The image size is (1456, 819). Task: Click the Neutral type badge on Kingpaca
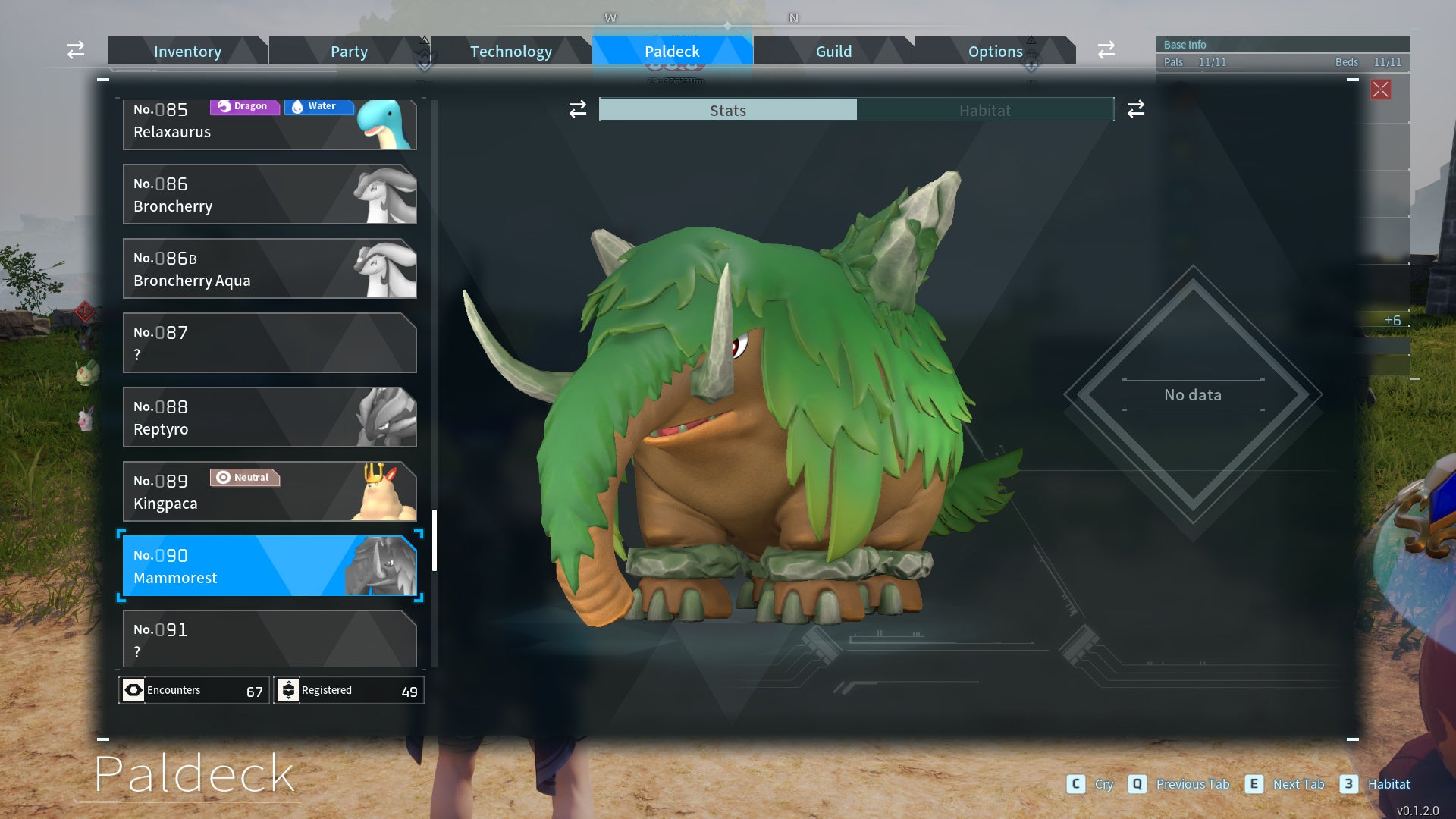click(245, 478)
